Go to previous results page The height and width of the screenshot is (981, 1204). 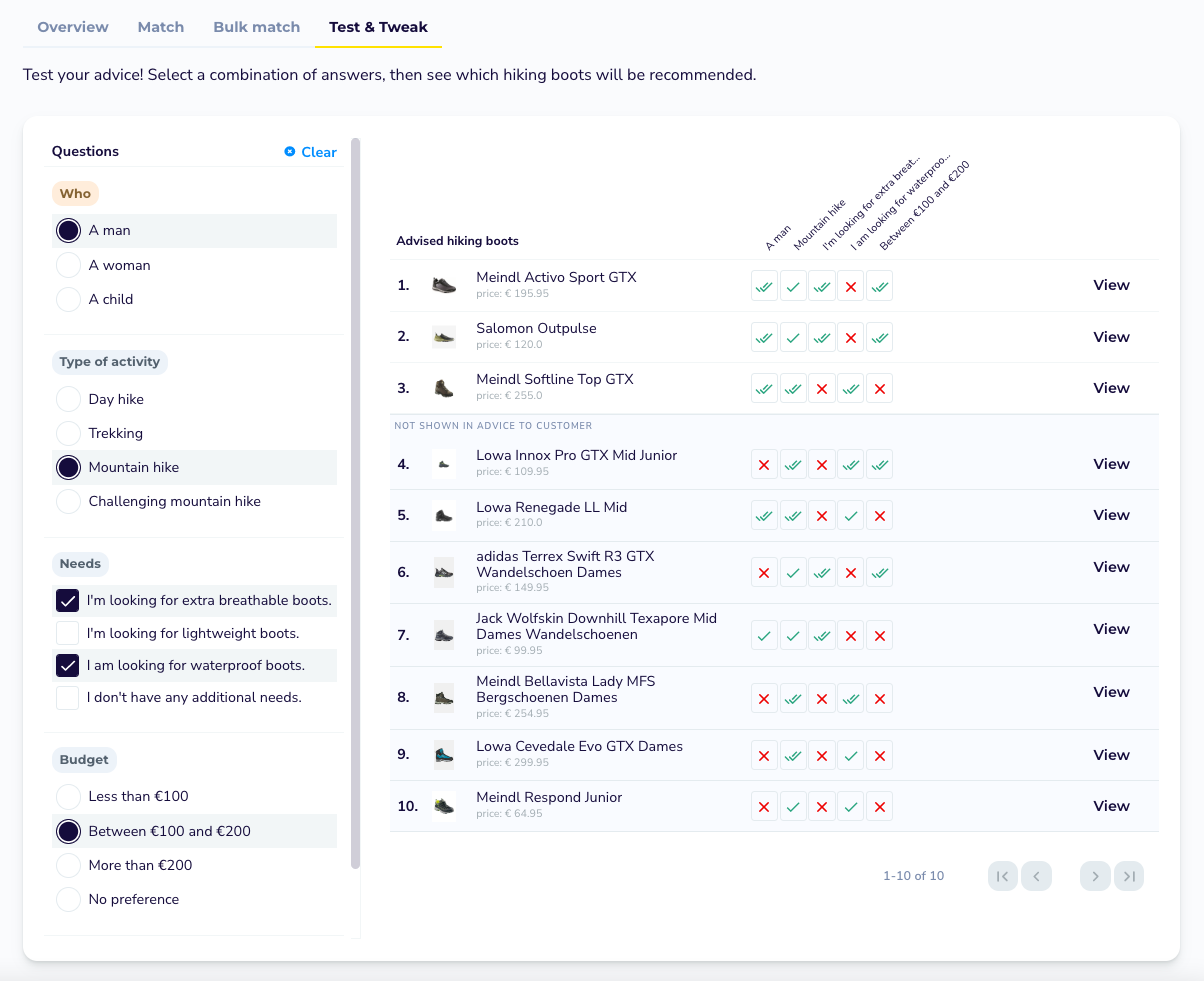click(x=1037, y=876)
